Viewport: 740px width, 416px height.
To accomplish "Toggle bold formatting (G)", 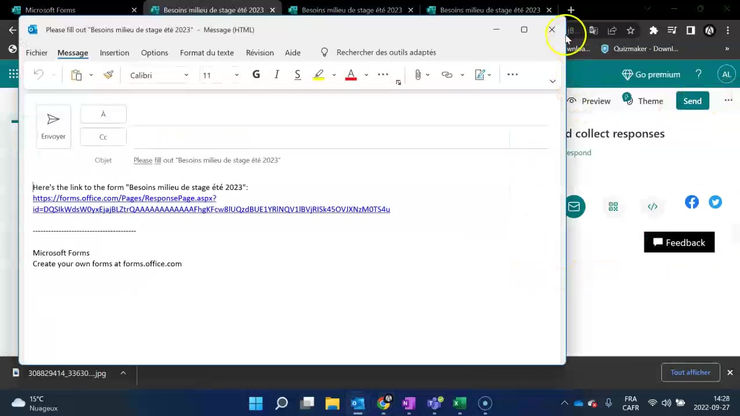I will point(256,75).
